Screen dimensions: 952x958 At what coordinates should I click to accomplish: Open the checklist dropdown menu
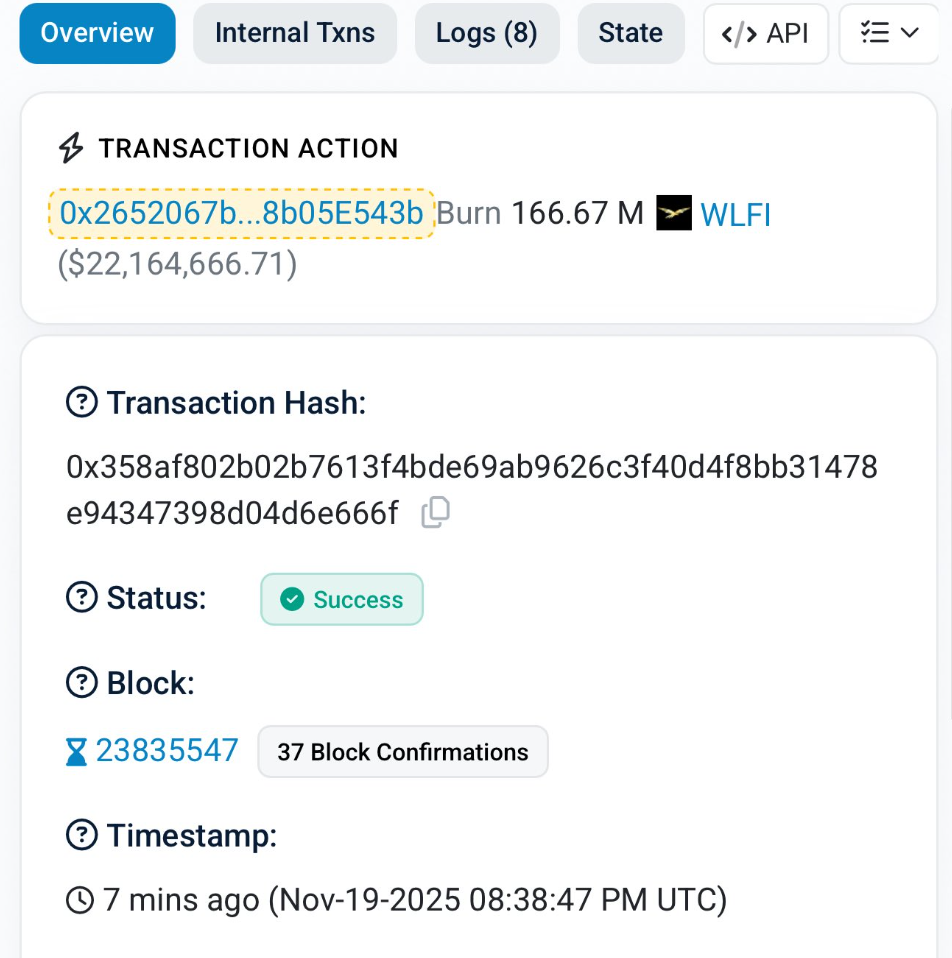889,33
